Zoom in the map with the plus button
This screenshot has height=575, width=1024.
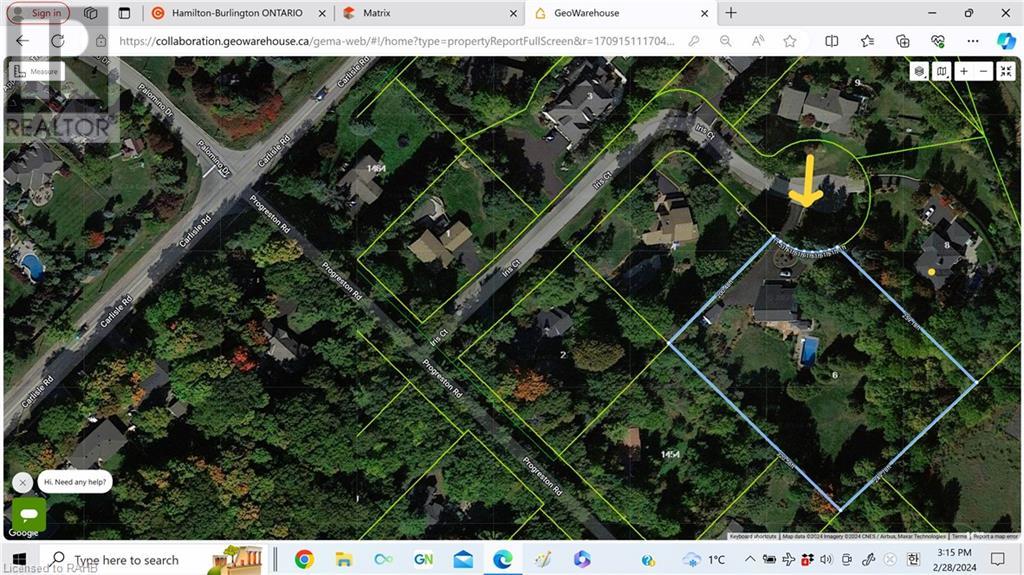963,71
